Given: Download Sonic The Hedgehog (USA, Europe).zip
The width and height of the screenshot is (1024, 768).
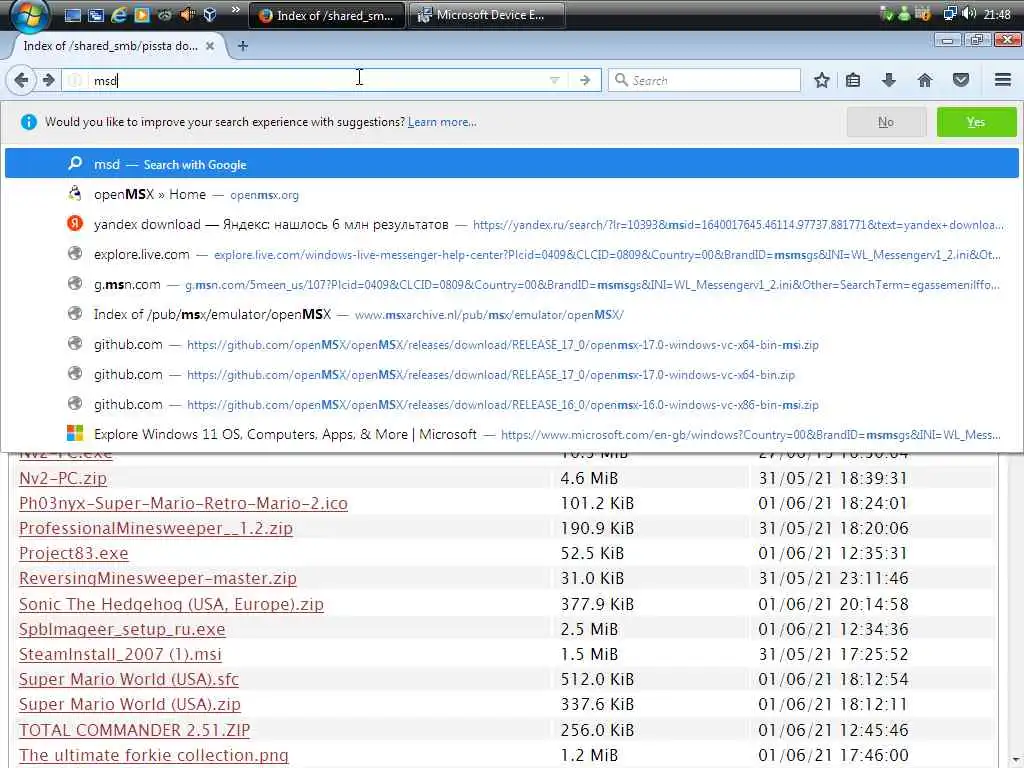Looking at the screenshot, I should [x=171, y=604].
